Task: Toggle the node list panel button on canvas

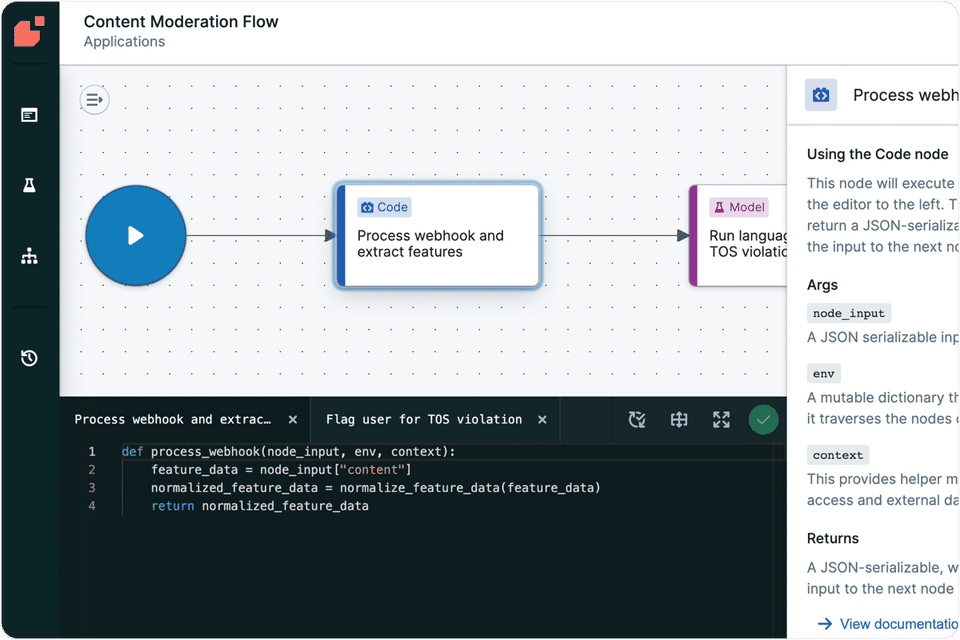Action: click(x=94, y=99)
